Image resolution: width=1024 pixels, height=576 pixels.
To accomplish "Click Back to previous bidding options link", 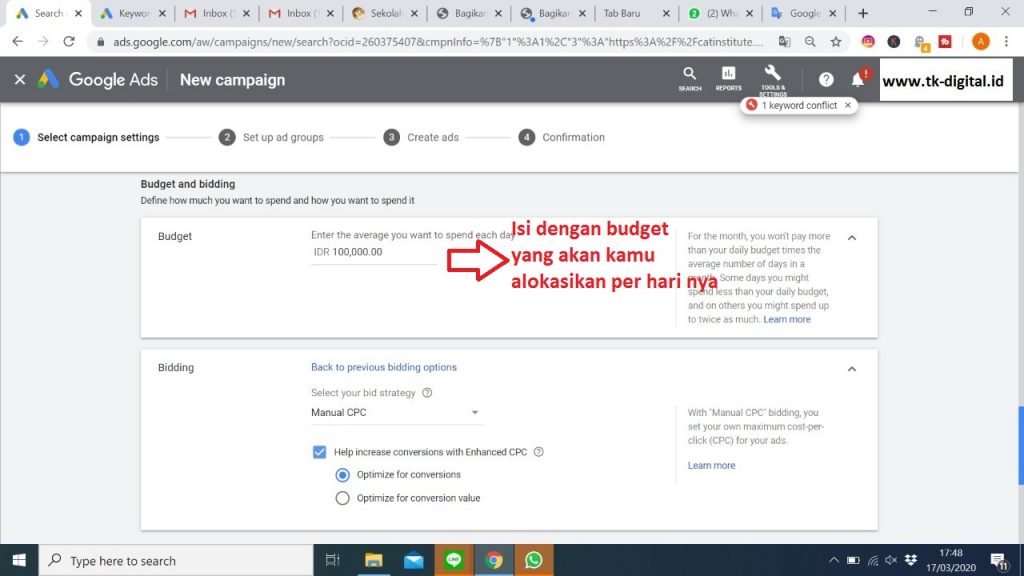I will pos(384,367).
